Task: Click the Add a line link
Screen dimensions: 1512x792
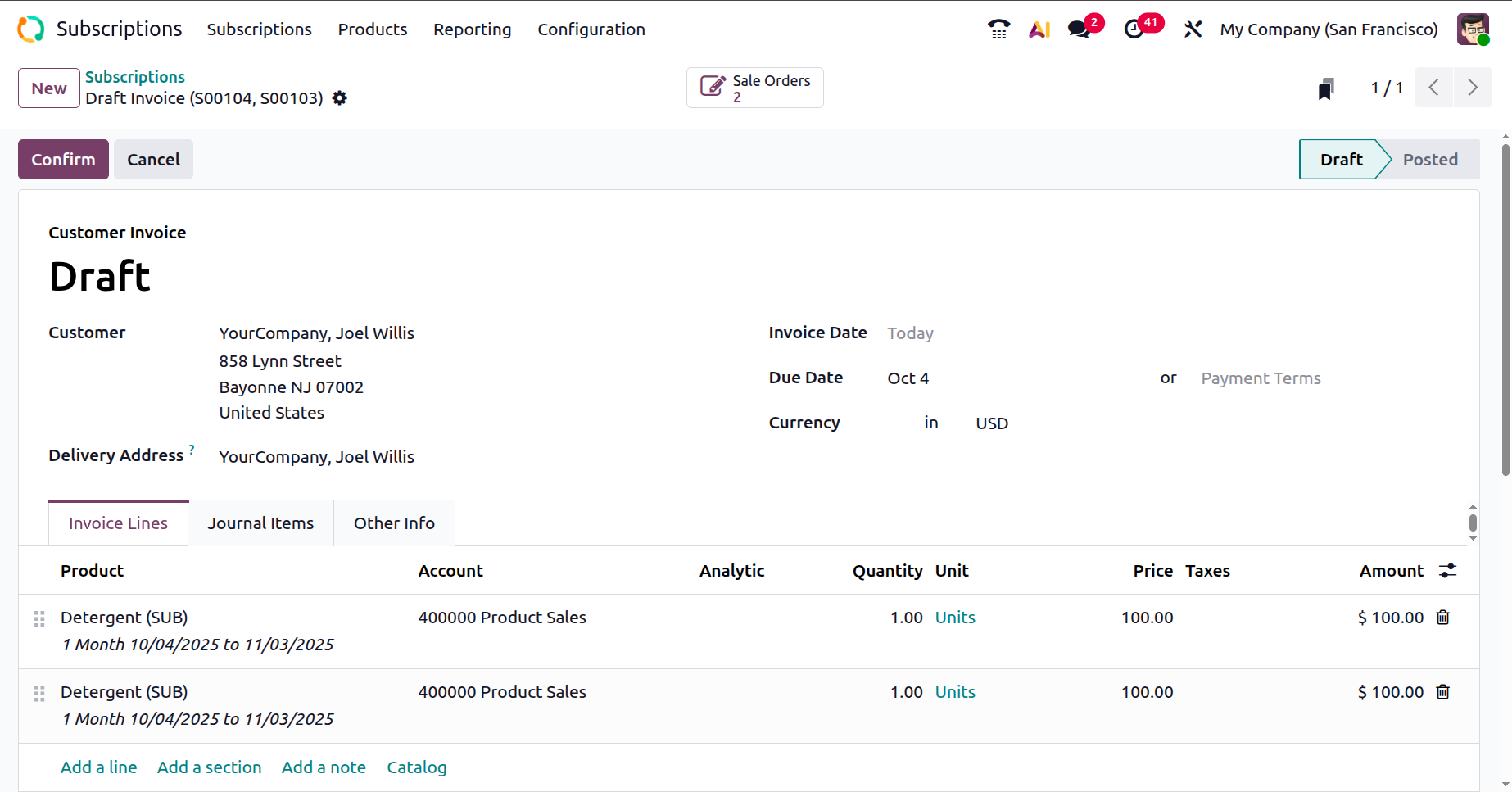Action: (98, 767)
